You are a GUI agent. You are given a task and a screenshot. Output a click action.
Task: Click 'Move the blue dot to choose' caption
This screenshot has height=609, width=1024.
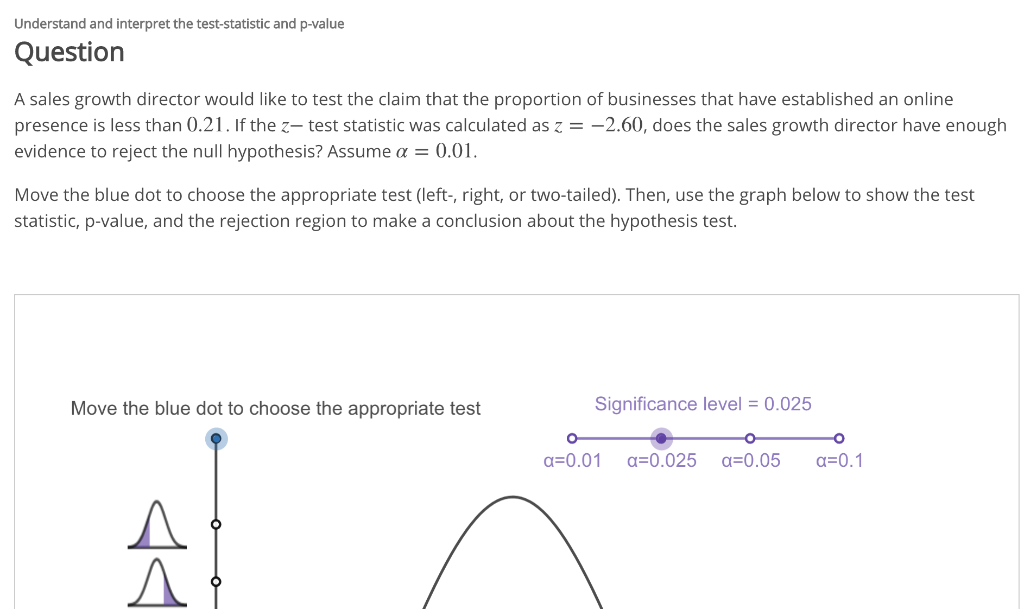275,409
